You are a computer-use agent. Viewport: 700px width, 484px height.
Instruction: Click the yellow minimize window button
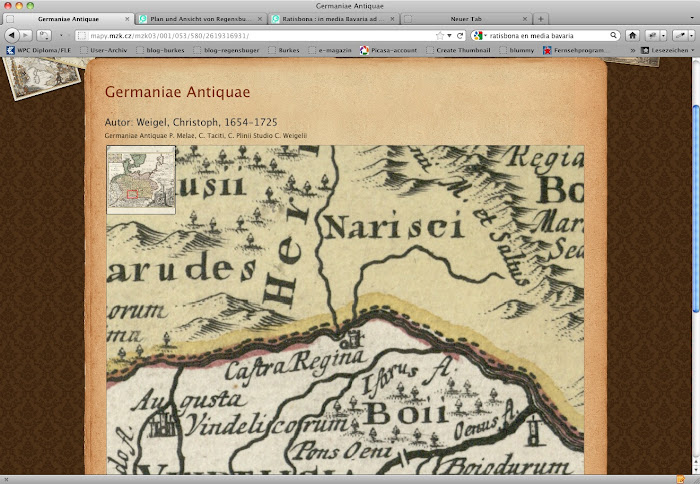(x=19, y=6)
